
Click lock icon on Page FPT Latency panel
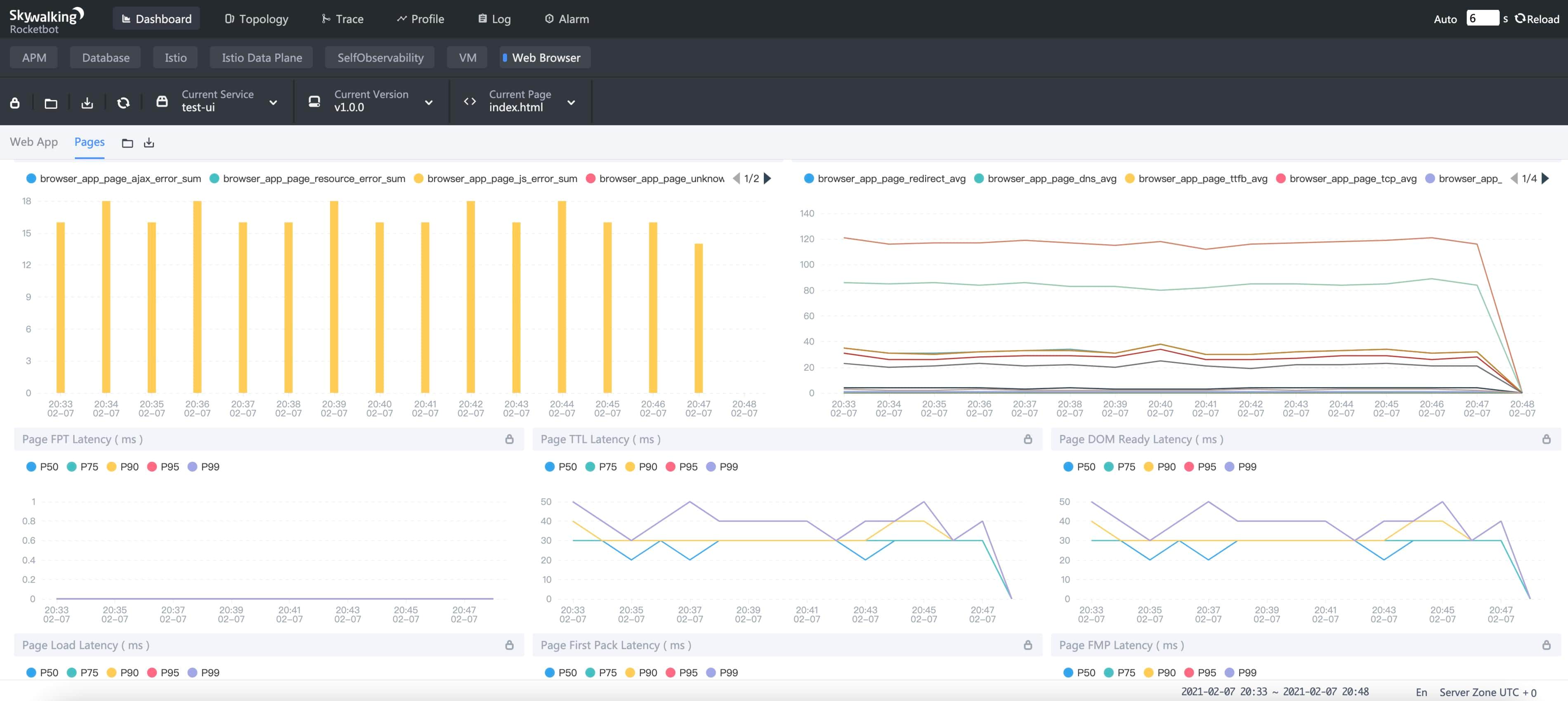(x=510, y=439)
